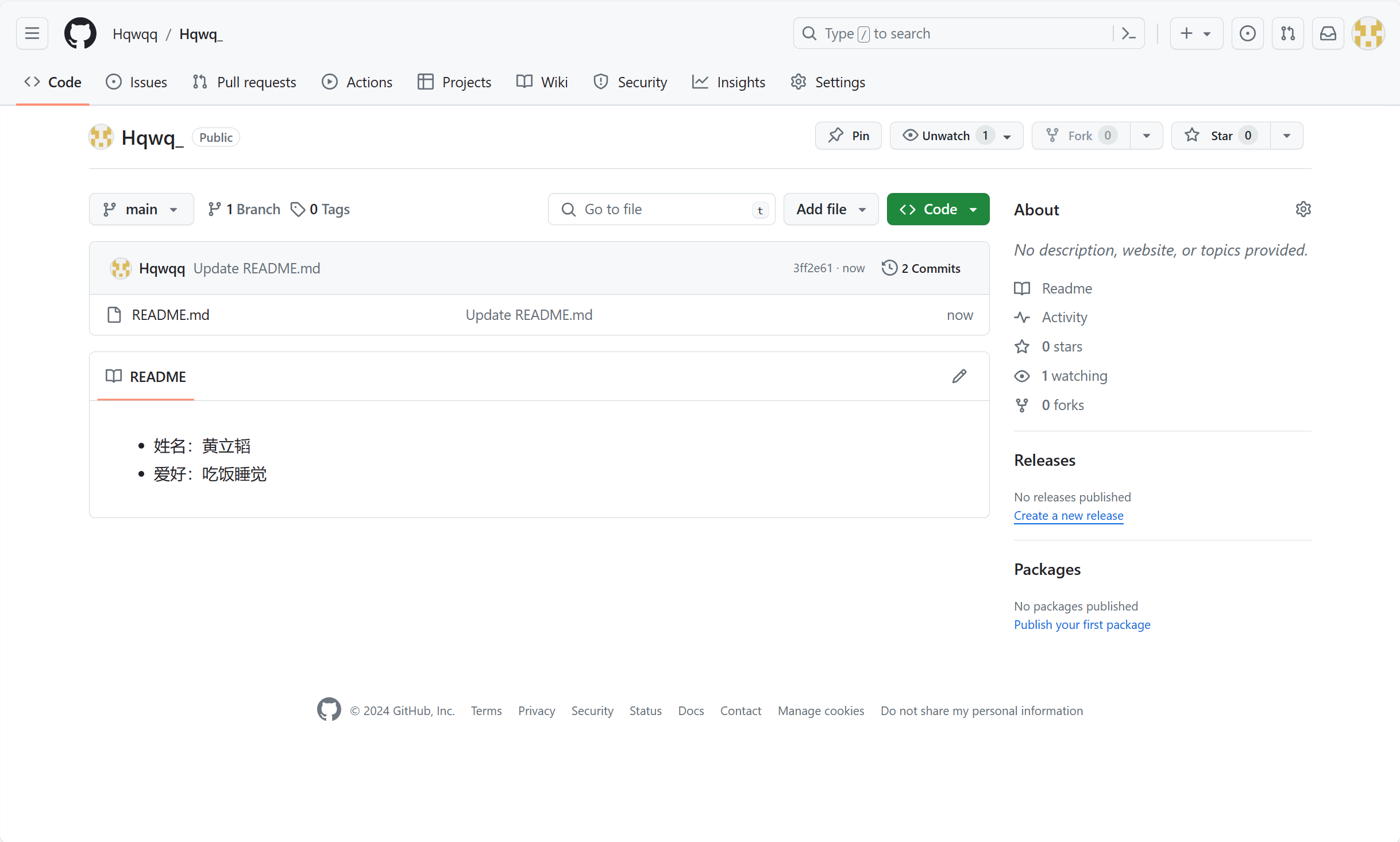Open the Actions tab
Screen dimensions: 1400x842
[x=357, y=82]
